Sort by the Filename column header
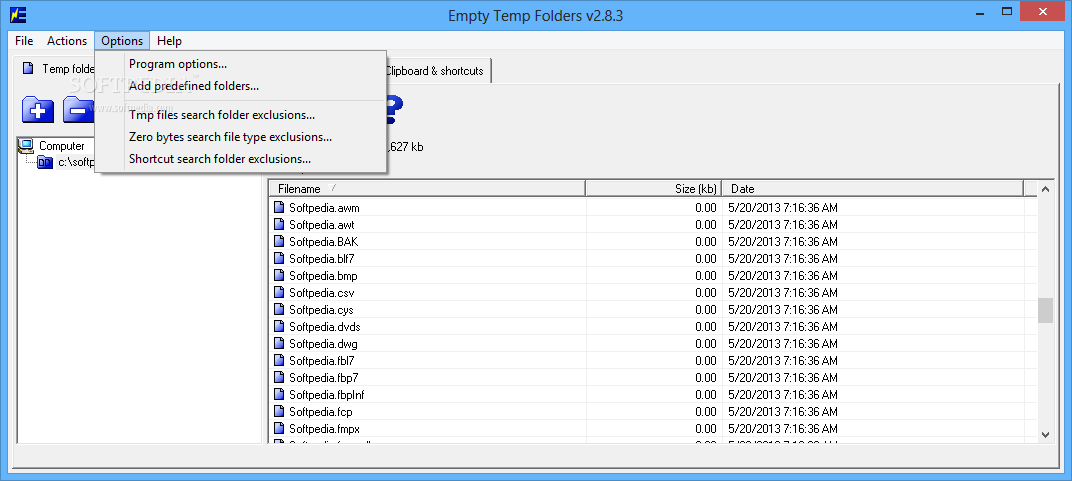Image resolution: width=1072 pixels, height=481 pixels. pyautogui.click(x=427, y=189)
